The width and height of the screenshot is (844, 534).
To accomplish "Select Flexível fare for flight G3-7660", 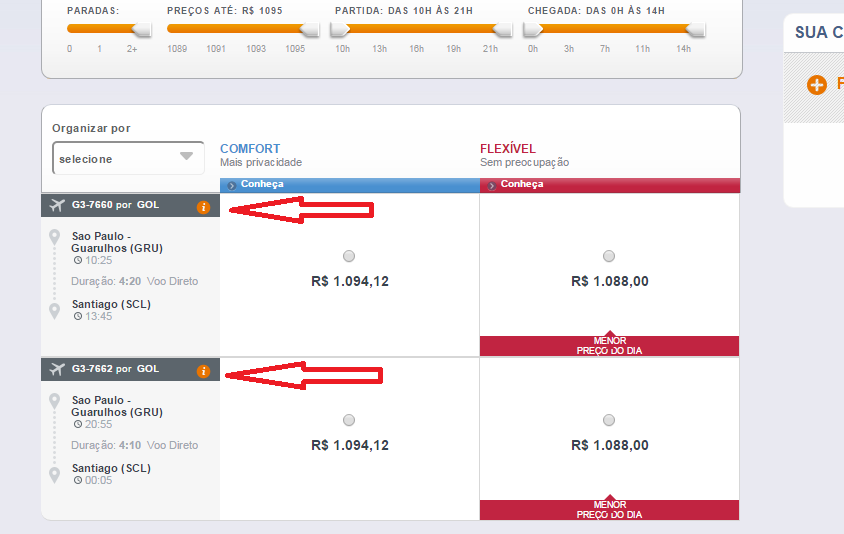I will [609, 256].
